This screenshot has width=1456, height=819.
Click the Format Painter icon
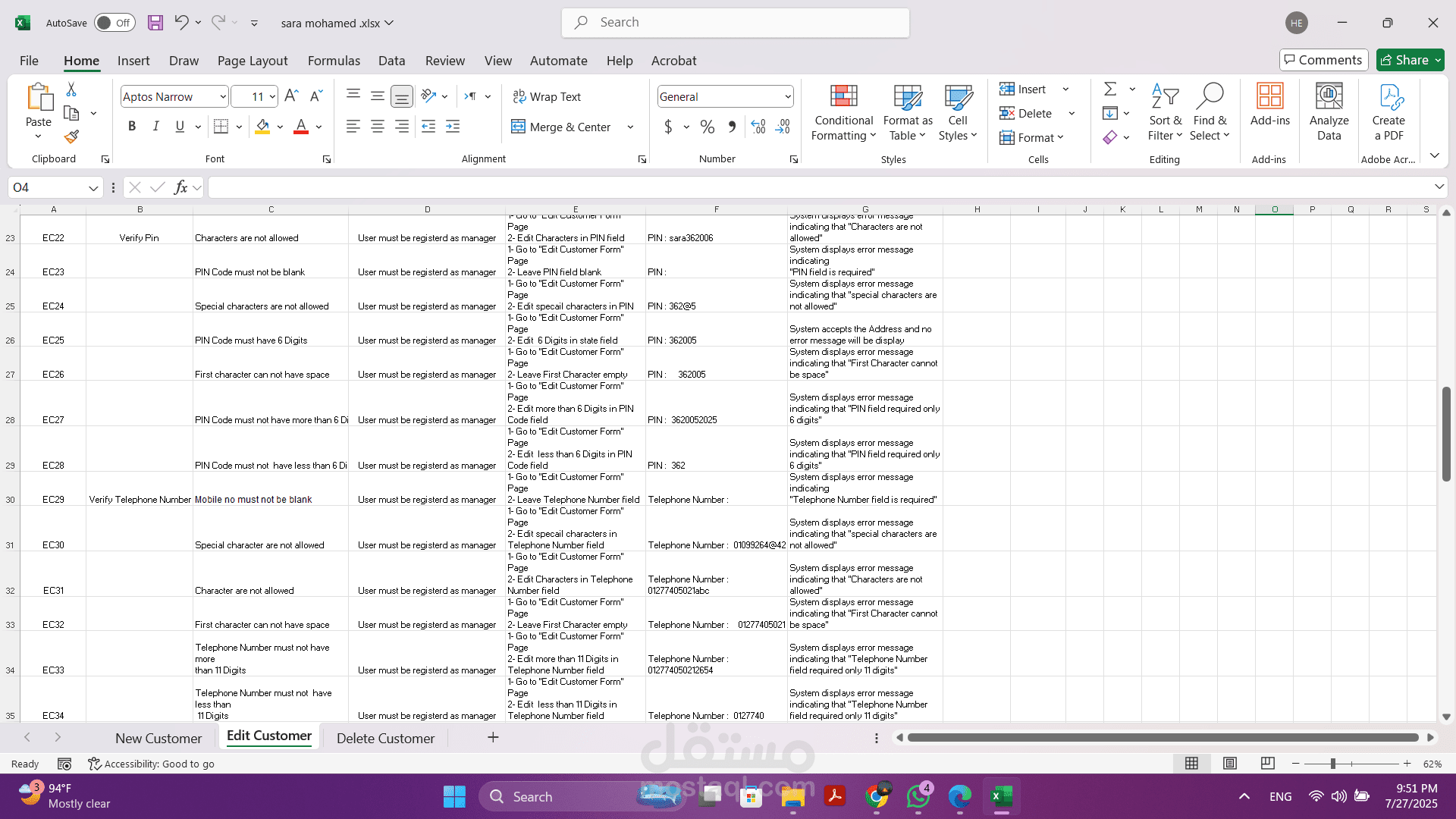71,137
